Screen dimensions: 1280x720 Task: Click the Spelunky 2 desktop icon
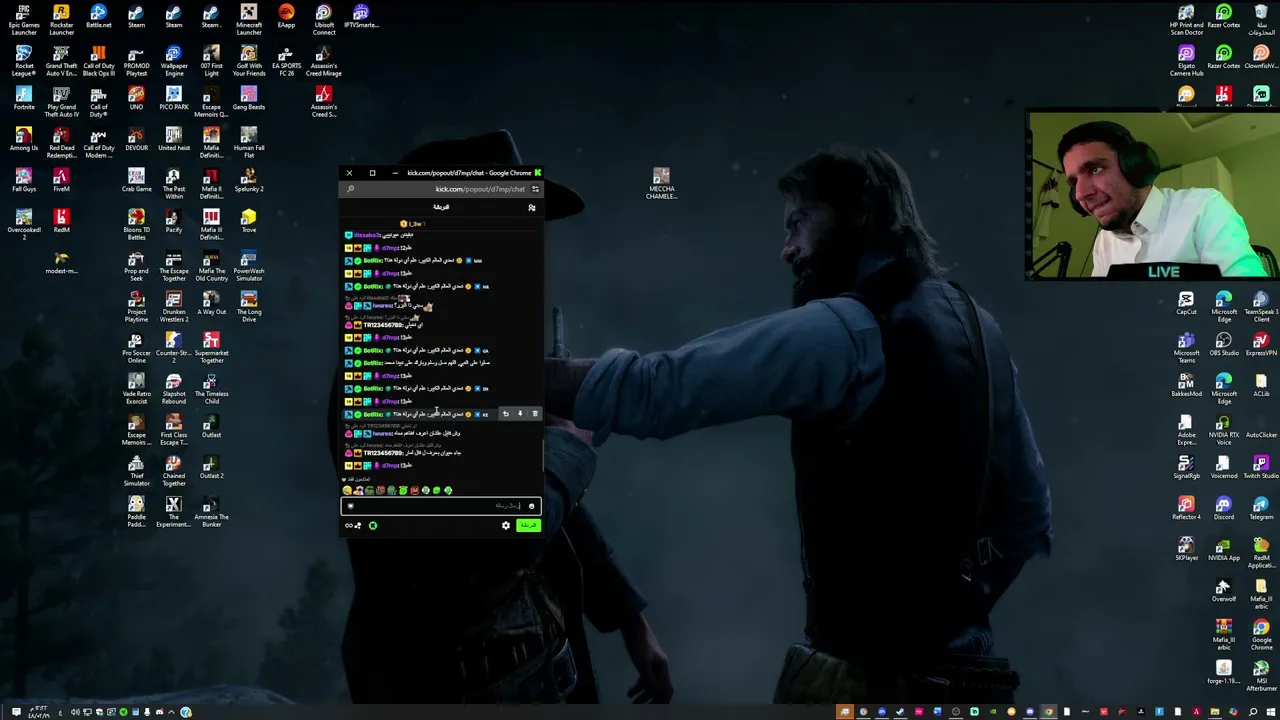[x=248, y=180]
